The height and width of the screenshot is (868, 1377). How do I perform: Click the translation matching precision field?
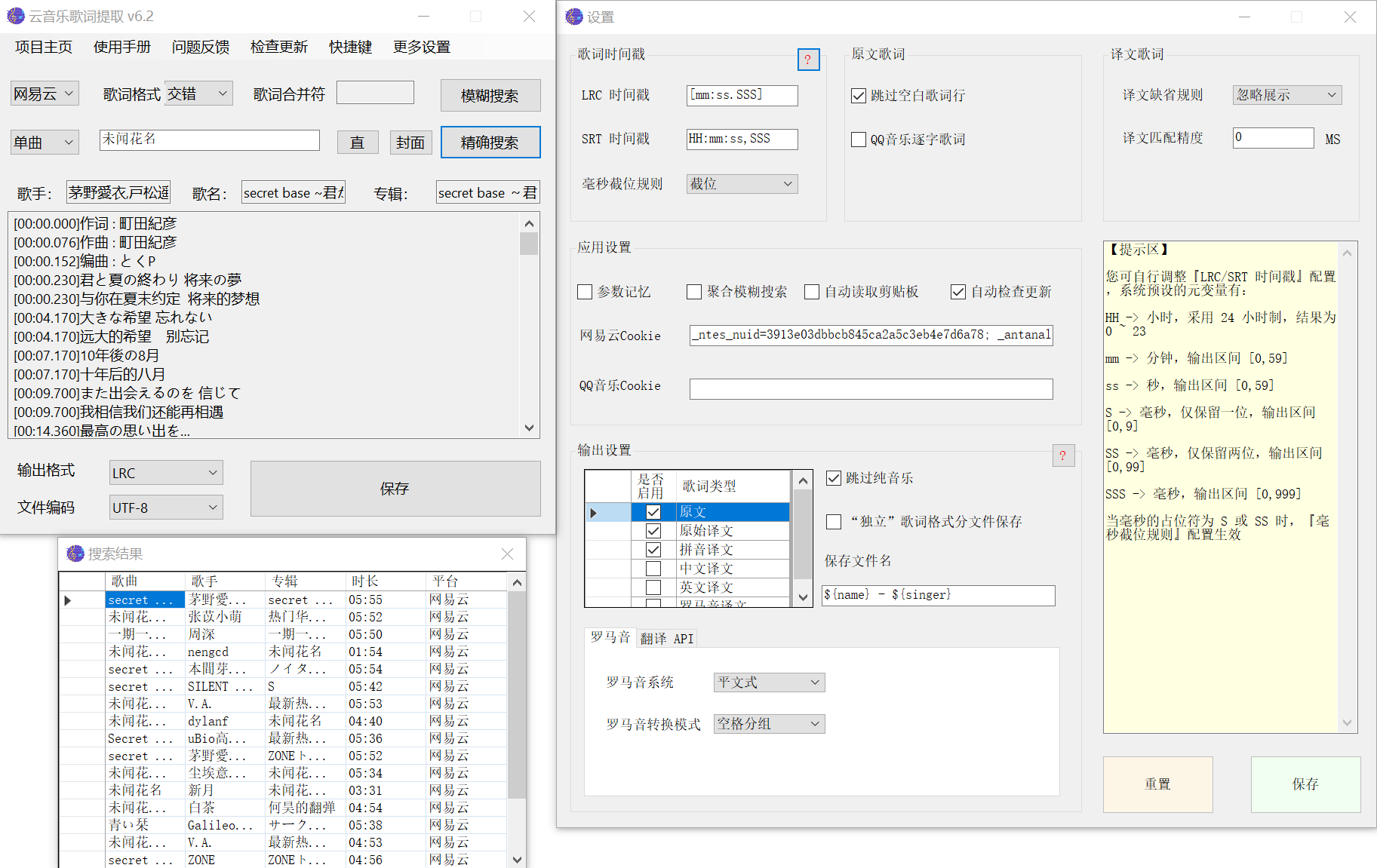tap(1274, 137)
